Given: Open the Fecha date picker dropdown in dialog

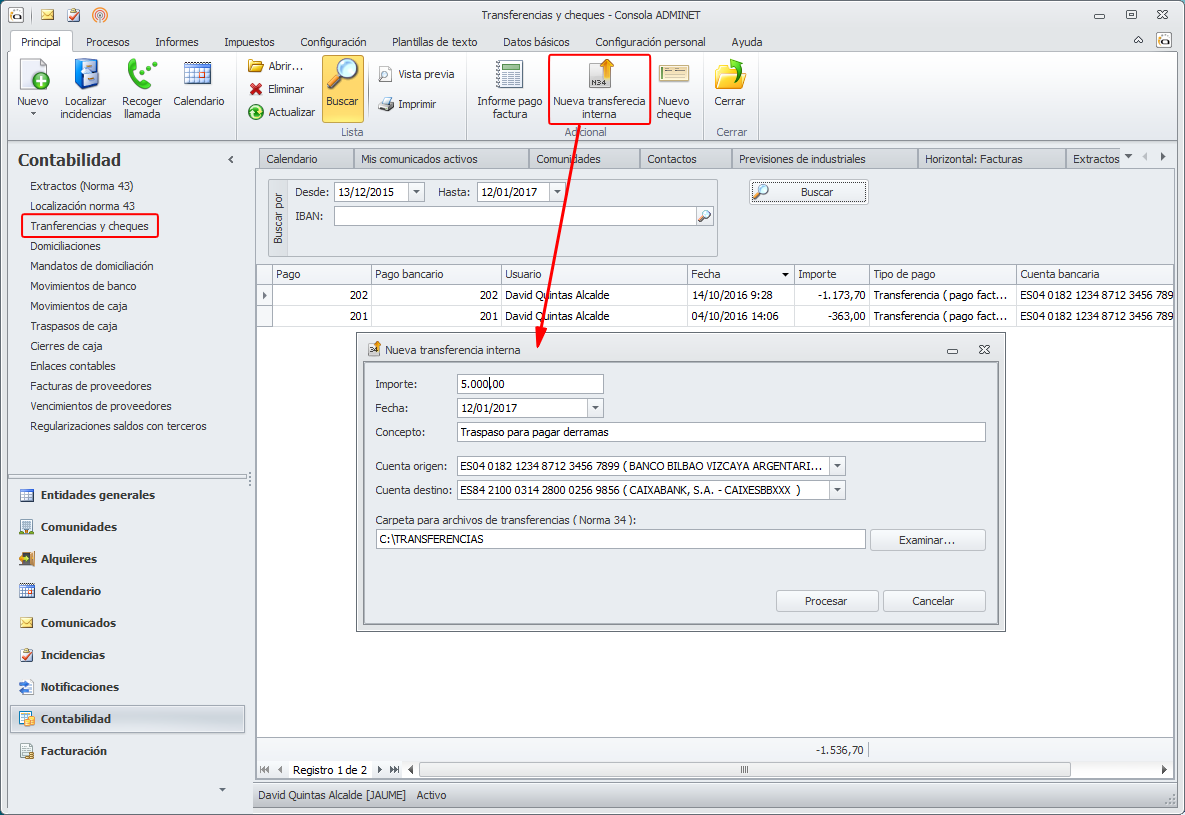Looking at the screenshot, I should (x=595, y=408).
